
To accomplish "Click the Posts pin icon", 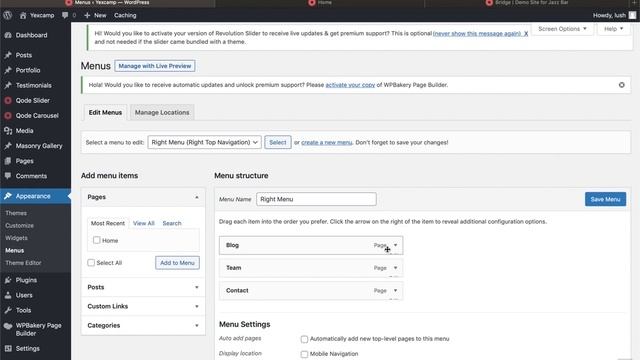I will (x=8, y=55).
